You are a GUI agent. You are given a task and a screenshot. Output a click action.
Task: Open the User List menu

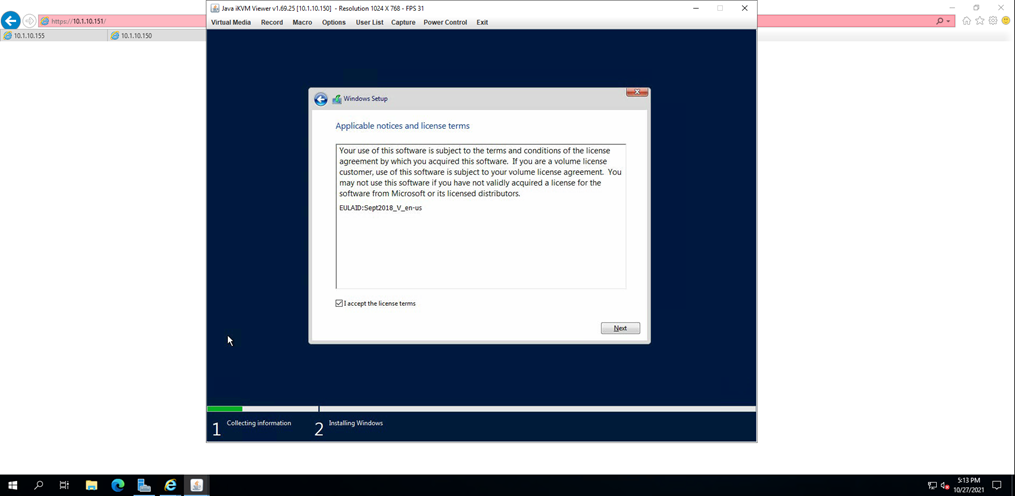(370, 22)
